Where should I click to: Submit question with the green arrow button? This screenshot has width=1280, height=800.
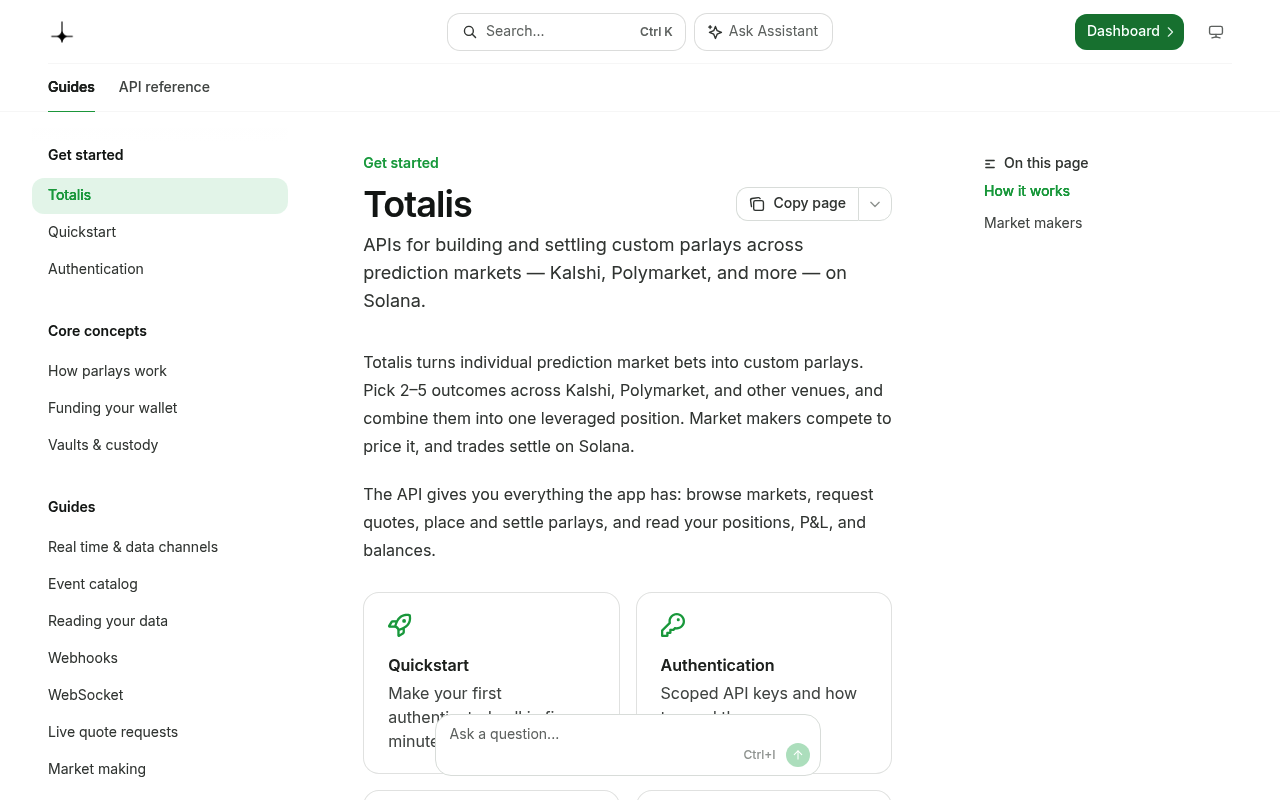pos(798,755)
